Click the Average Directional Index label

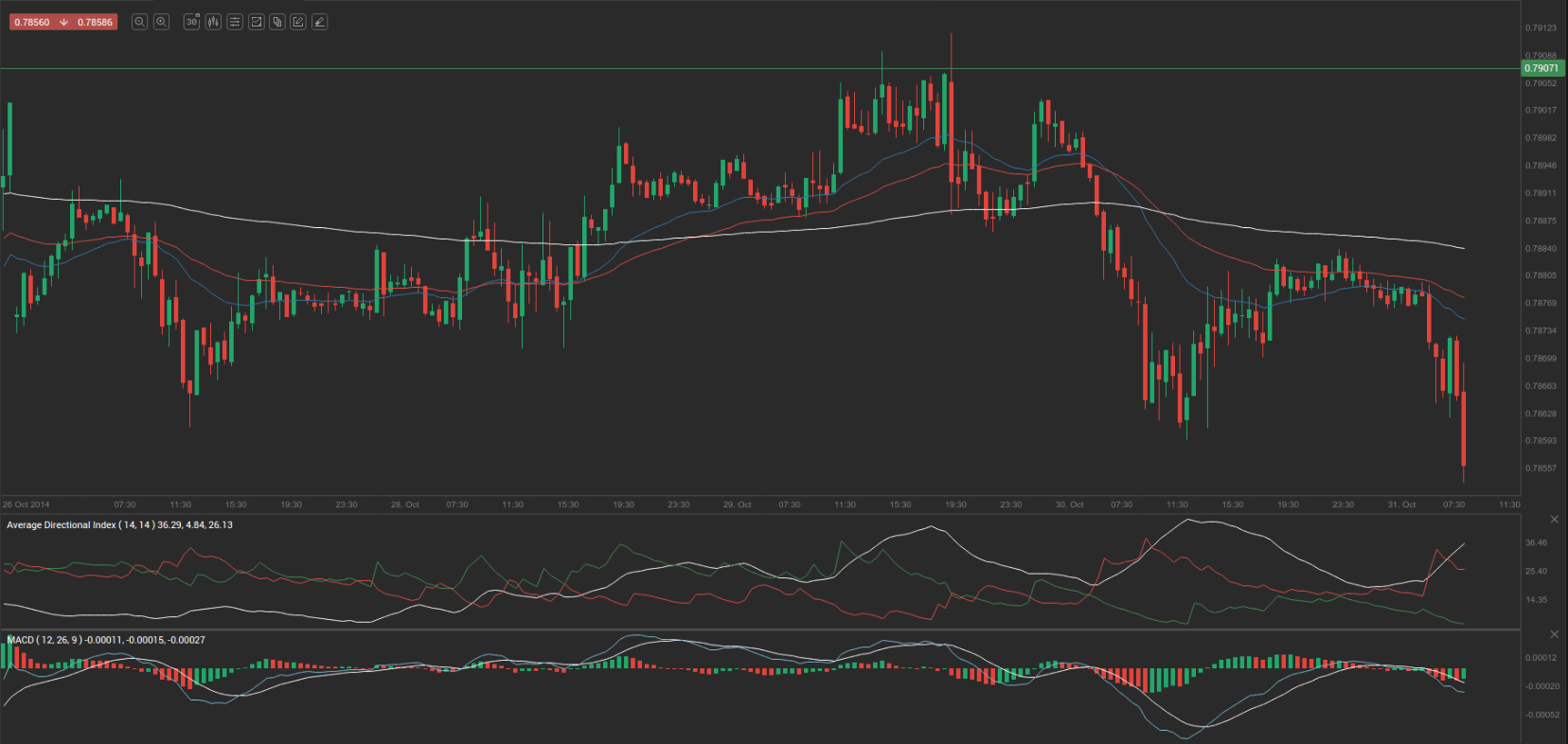pos(119,525)
